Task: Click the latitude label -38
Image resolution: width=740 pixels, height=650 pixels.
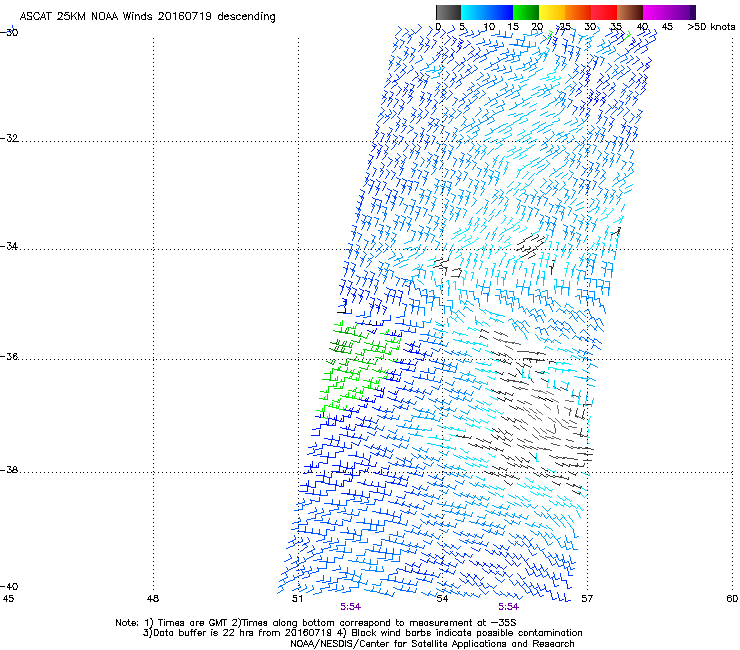Action: coord(9,470)
